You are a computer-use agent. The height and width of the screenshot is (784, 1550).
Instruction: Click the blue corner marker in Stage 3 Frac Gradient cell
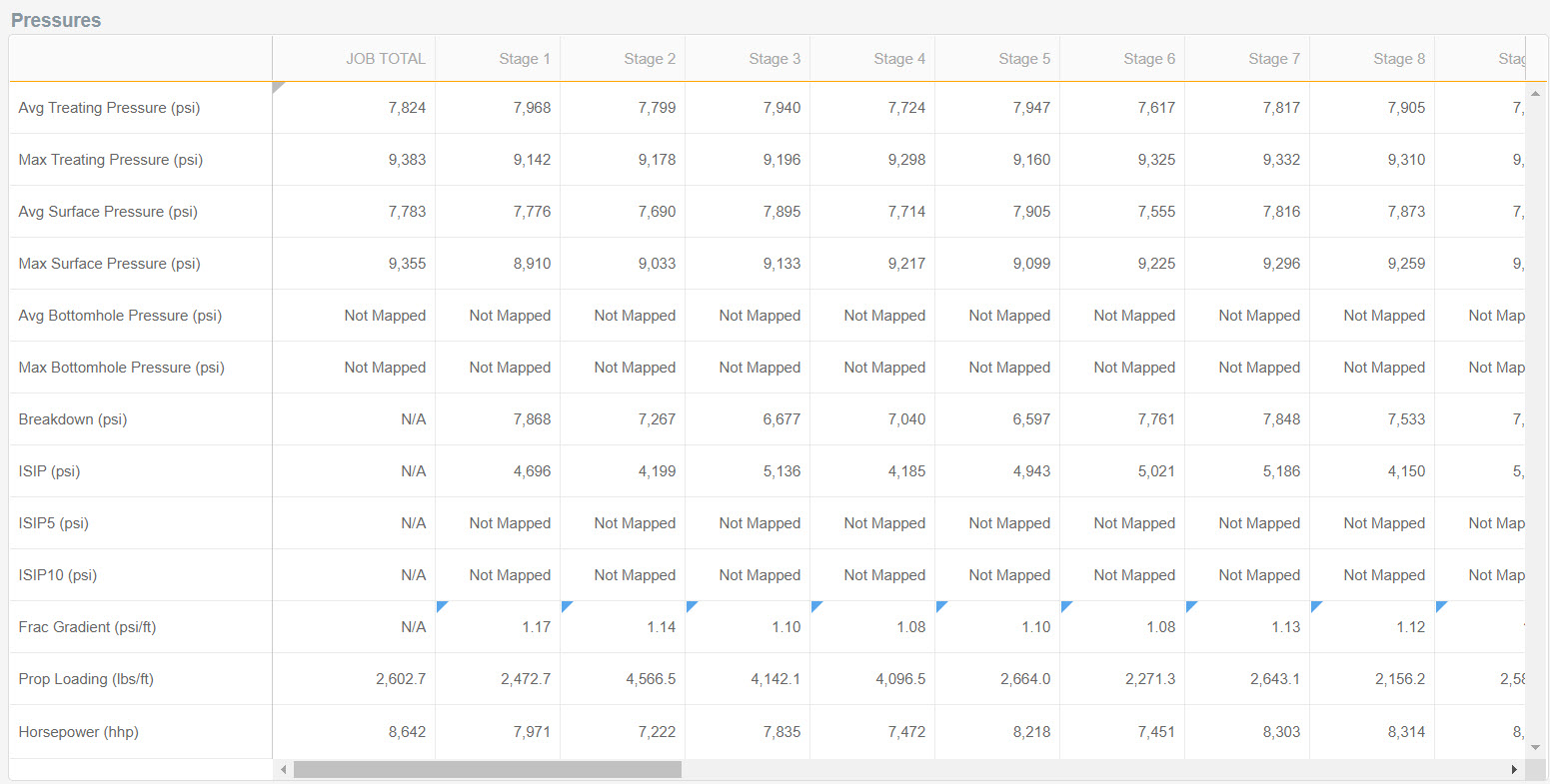[x=691, y=605]
